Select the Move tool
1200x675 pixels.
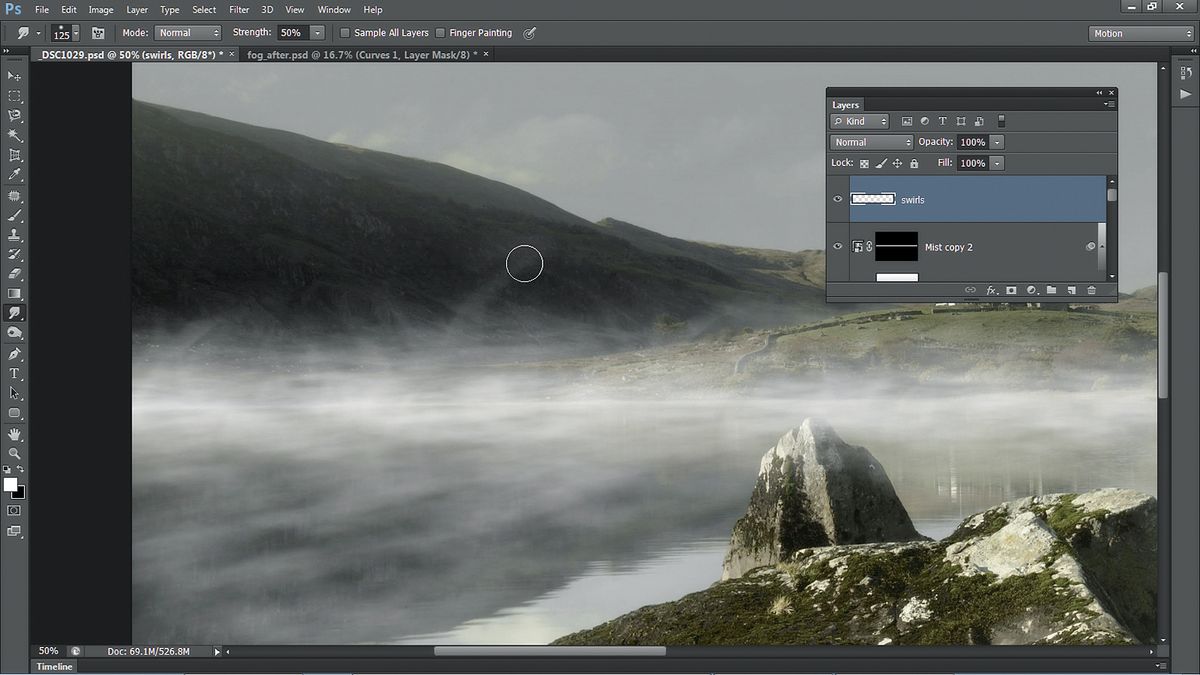(x=14, y=76)
